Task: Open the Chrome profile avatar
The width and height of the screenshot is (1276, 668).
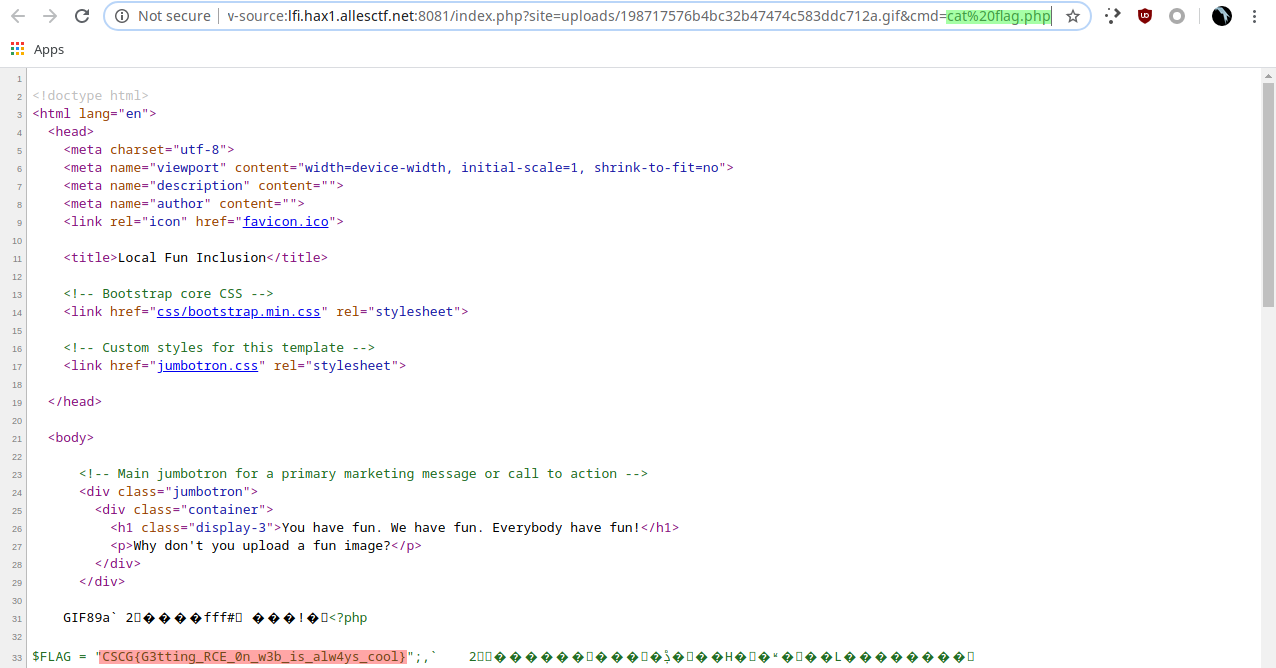Action: click(x=1221, y=16)
